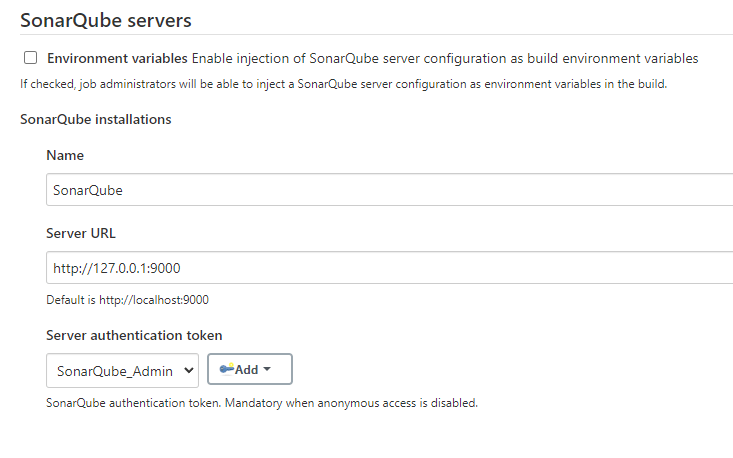
Task: Click the "Name" field label
Action: (65, 155)
